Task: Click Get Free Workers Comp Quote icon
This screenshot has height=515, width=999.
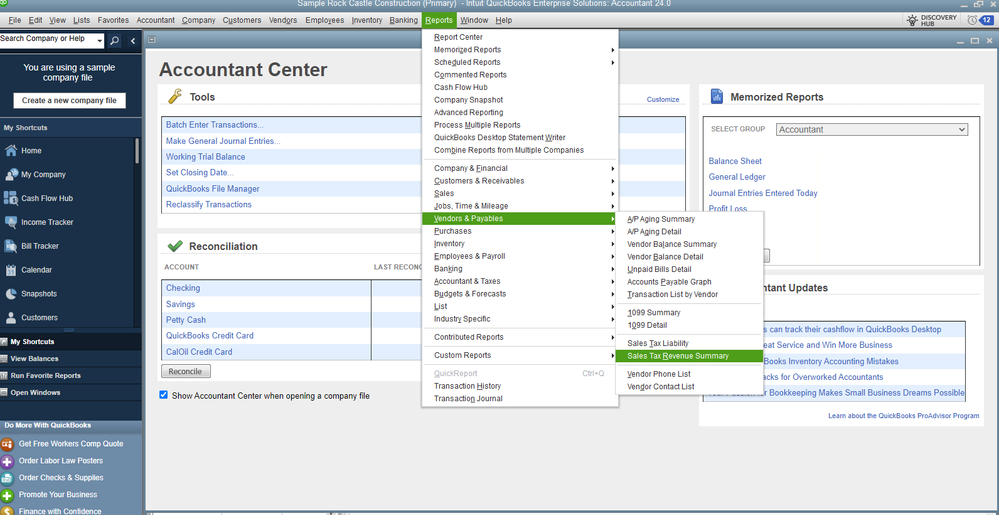Action: point(7,444)
